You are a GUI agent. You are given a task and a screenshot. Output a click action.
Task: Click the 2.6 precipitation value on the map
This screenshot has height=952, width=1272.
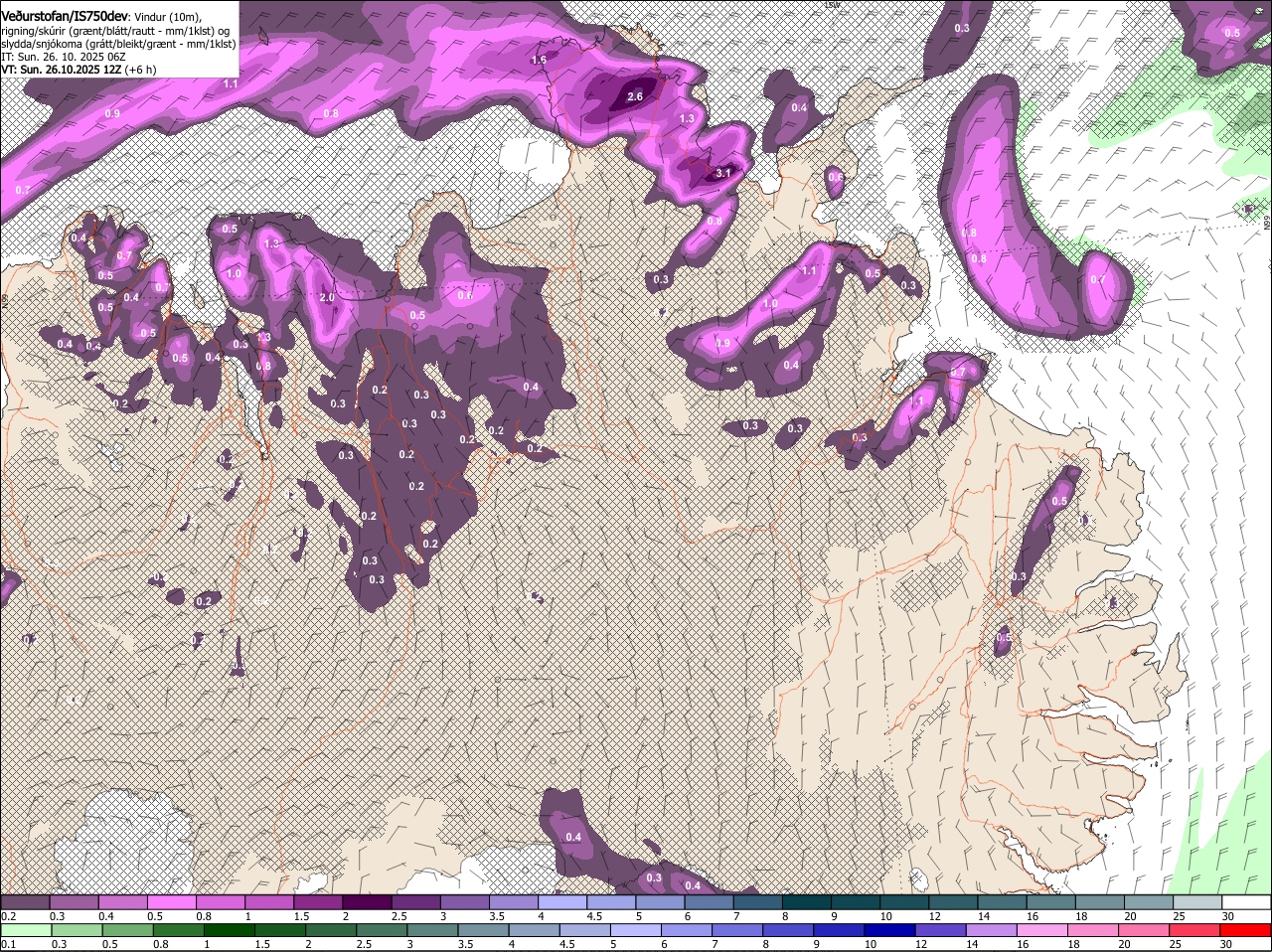click(x=635, y=96)
